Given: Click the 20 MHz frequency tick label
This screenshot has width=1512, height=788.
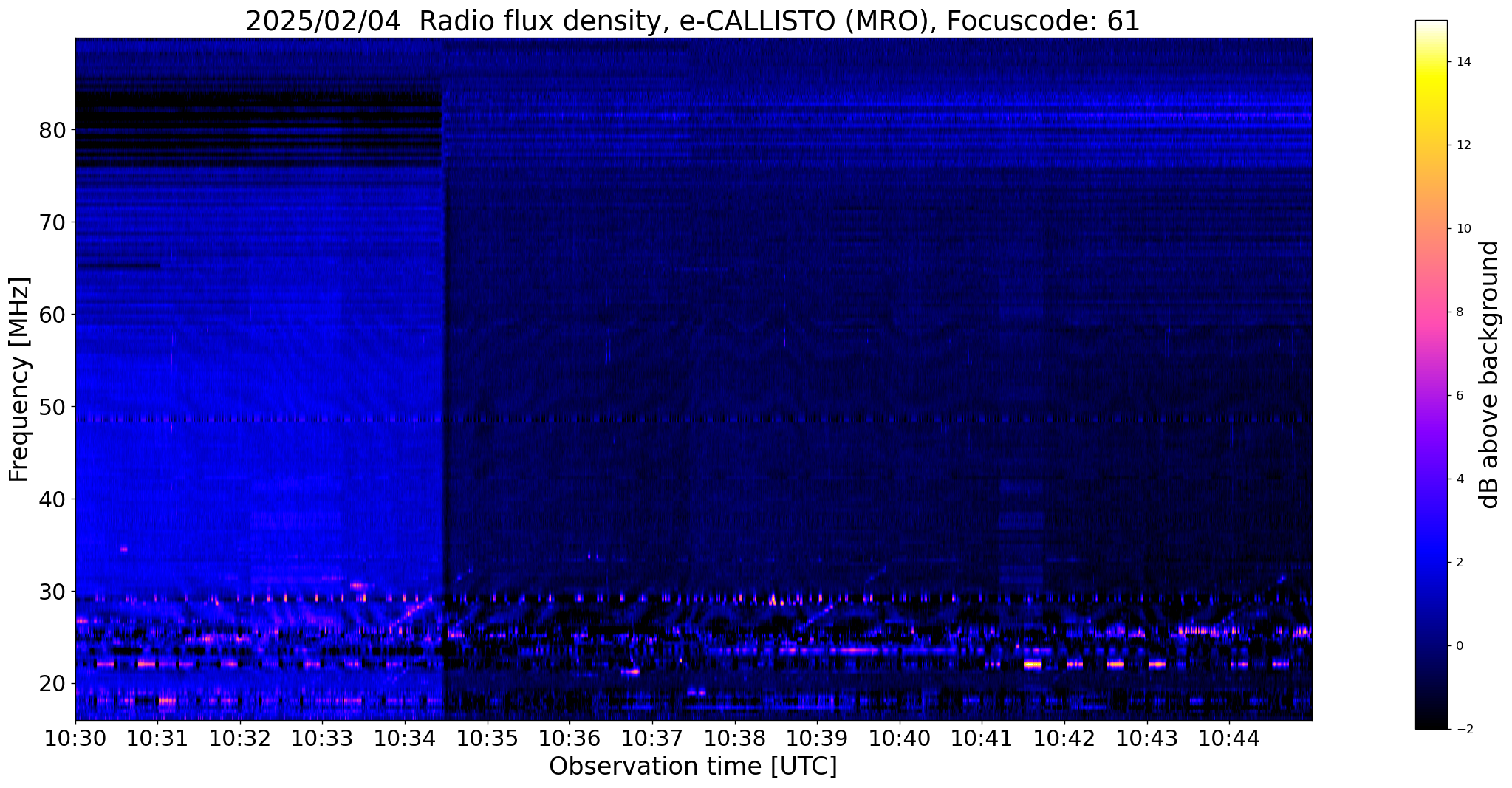Looking at the screenshot, I should [52, 684].
